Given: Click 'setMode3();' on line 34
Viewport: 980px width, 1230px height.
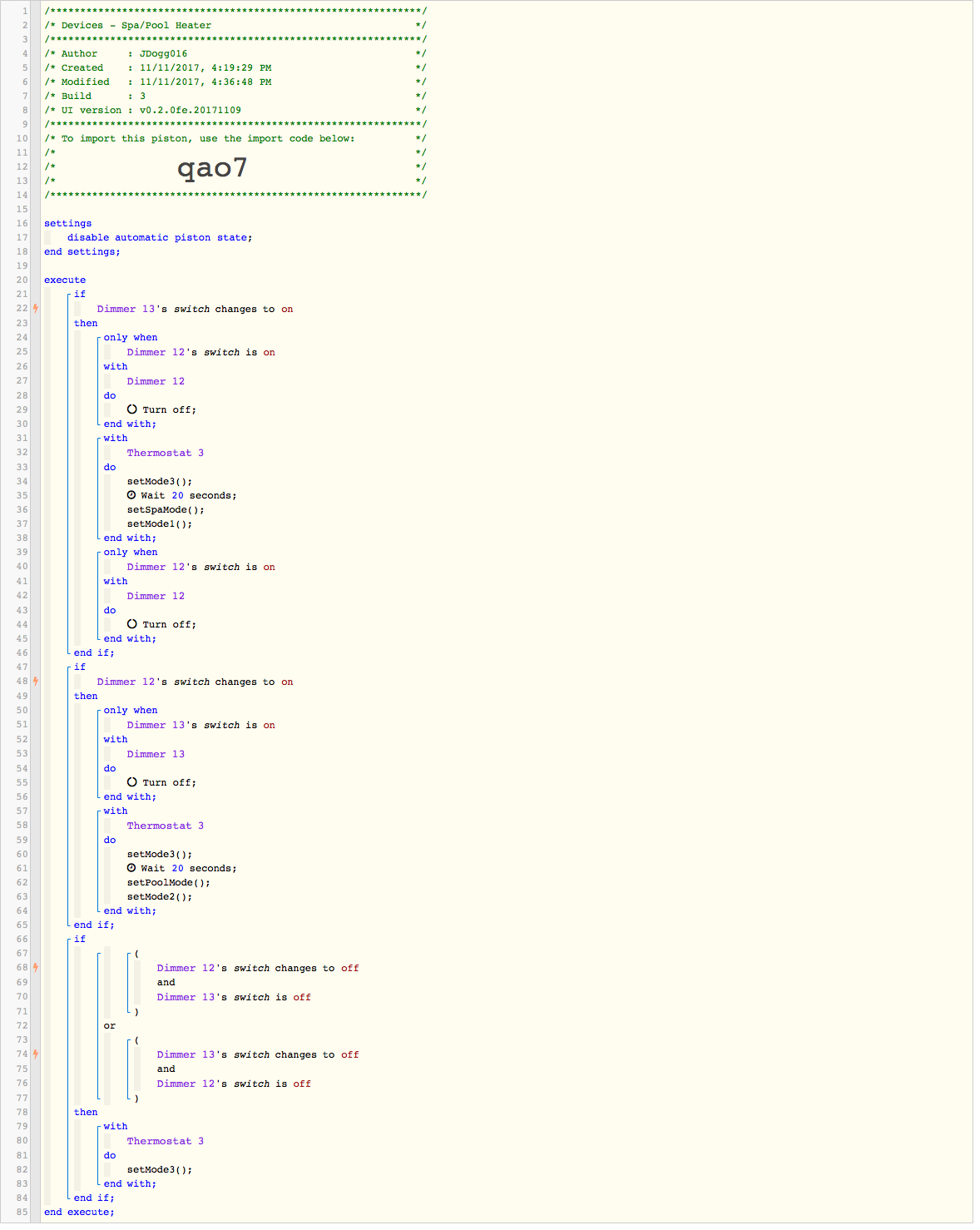Looking at the screenshot, I should tap(160, 481).
